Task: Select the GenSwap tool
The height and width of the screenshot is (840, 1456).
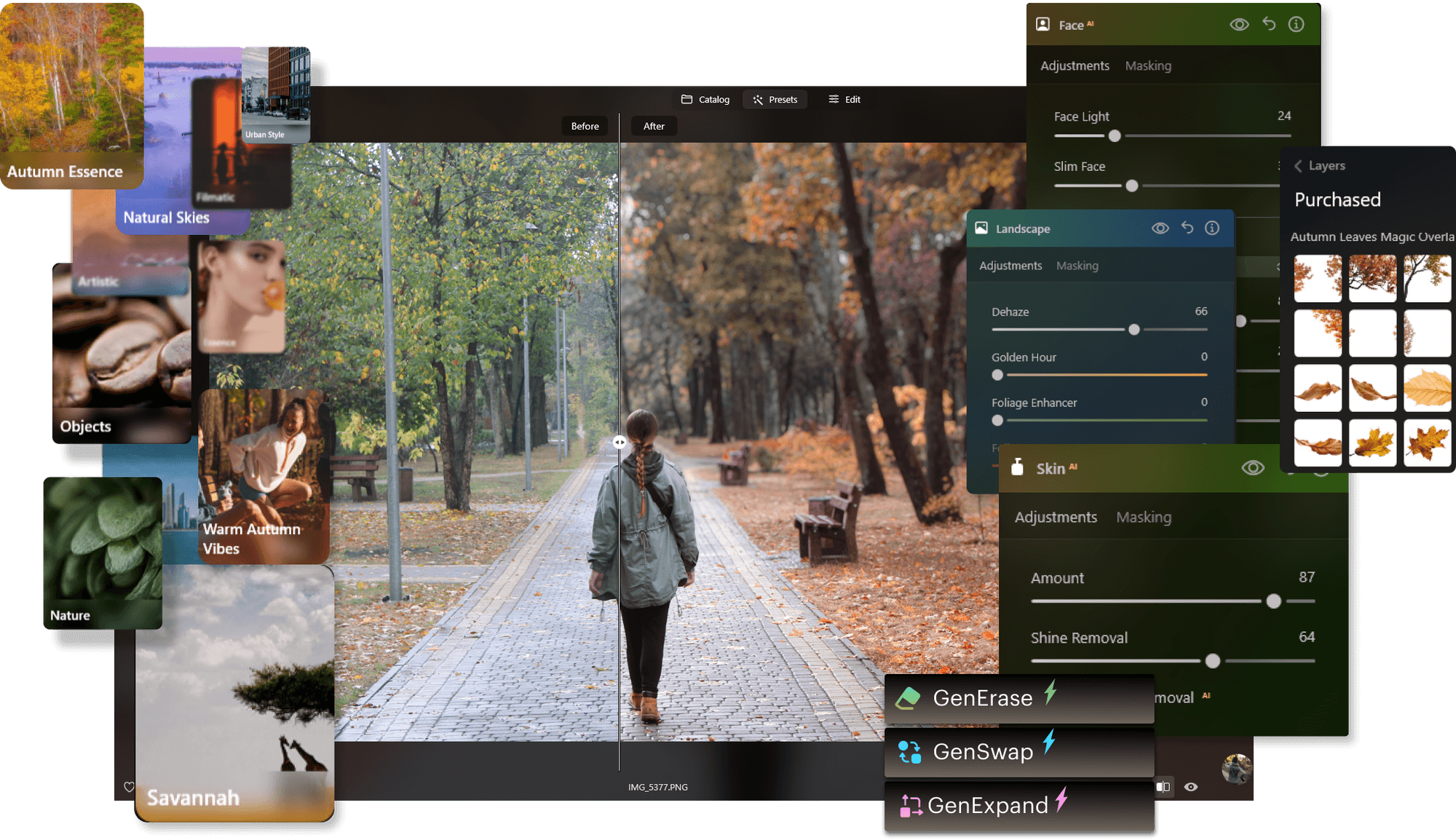Action: (983, 751)
